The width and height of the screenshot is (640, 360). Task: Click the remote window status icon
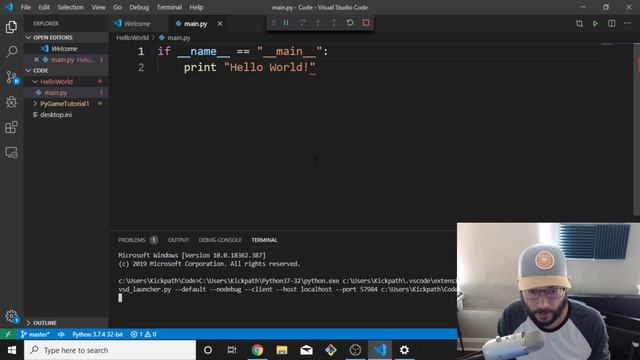pyautogui.click(x=8, y=334)
